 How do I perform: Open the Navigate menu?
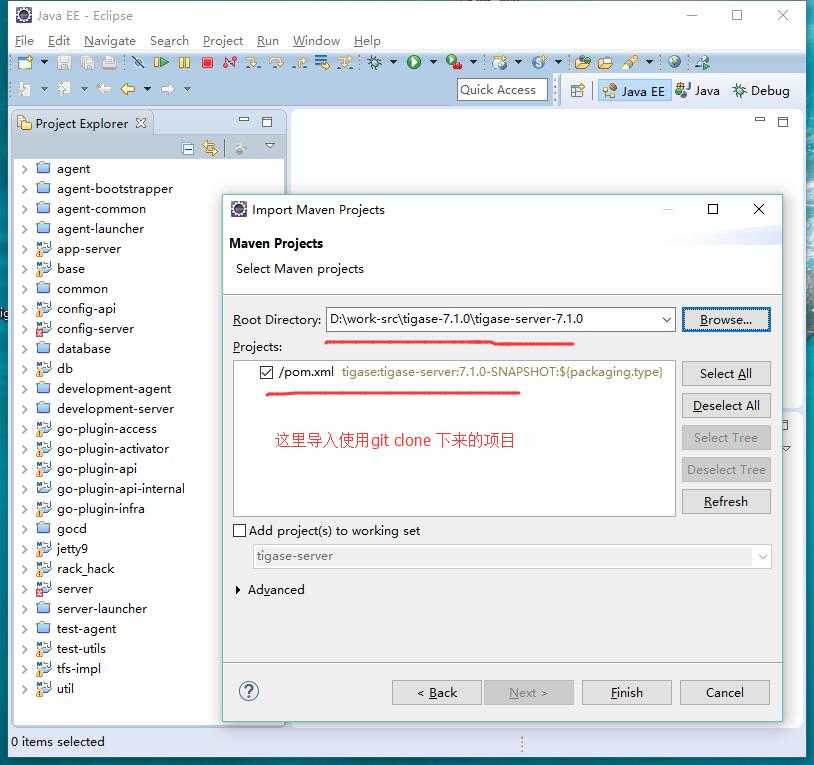tap(110, 40)
